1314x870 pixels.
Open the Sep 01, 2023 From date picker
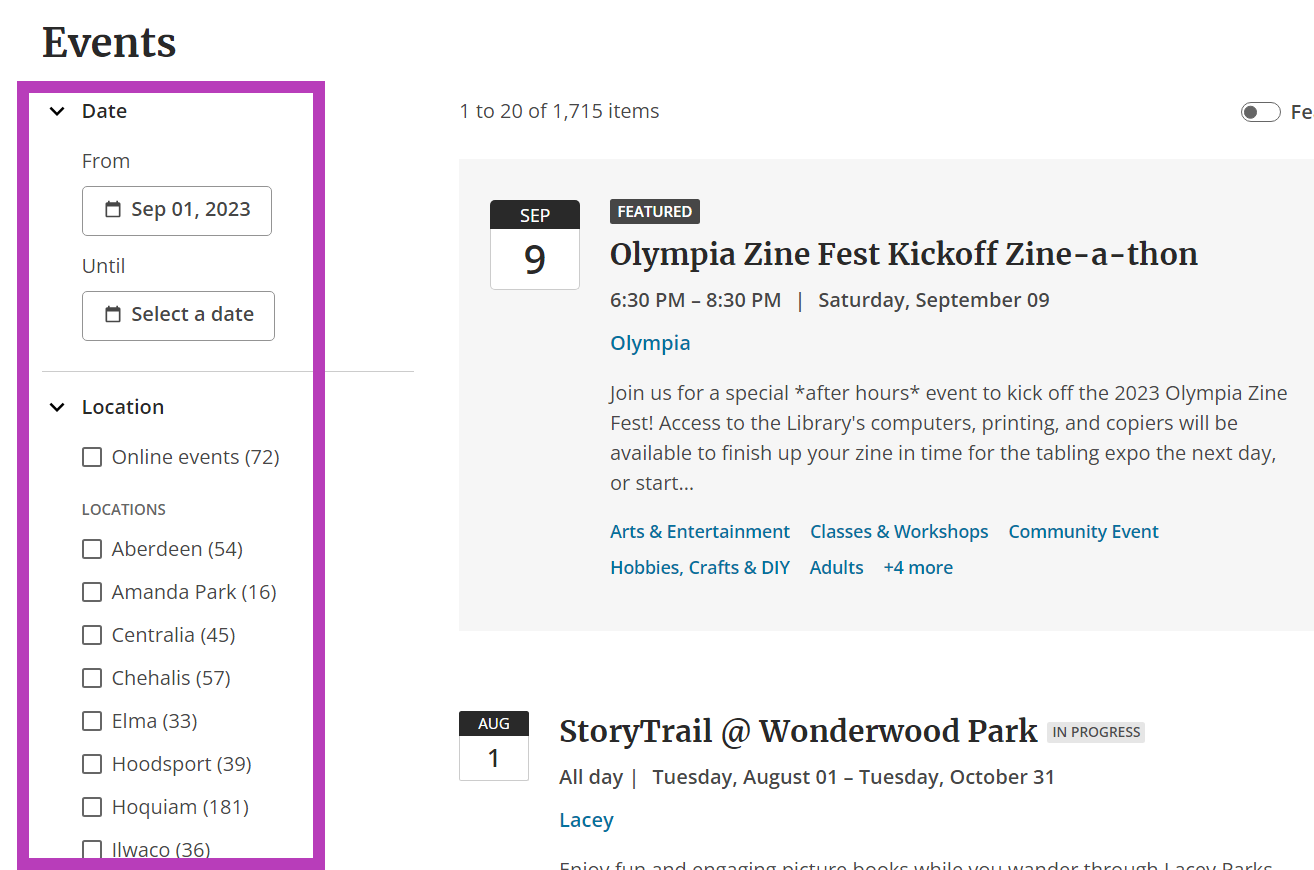177,211
